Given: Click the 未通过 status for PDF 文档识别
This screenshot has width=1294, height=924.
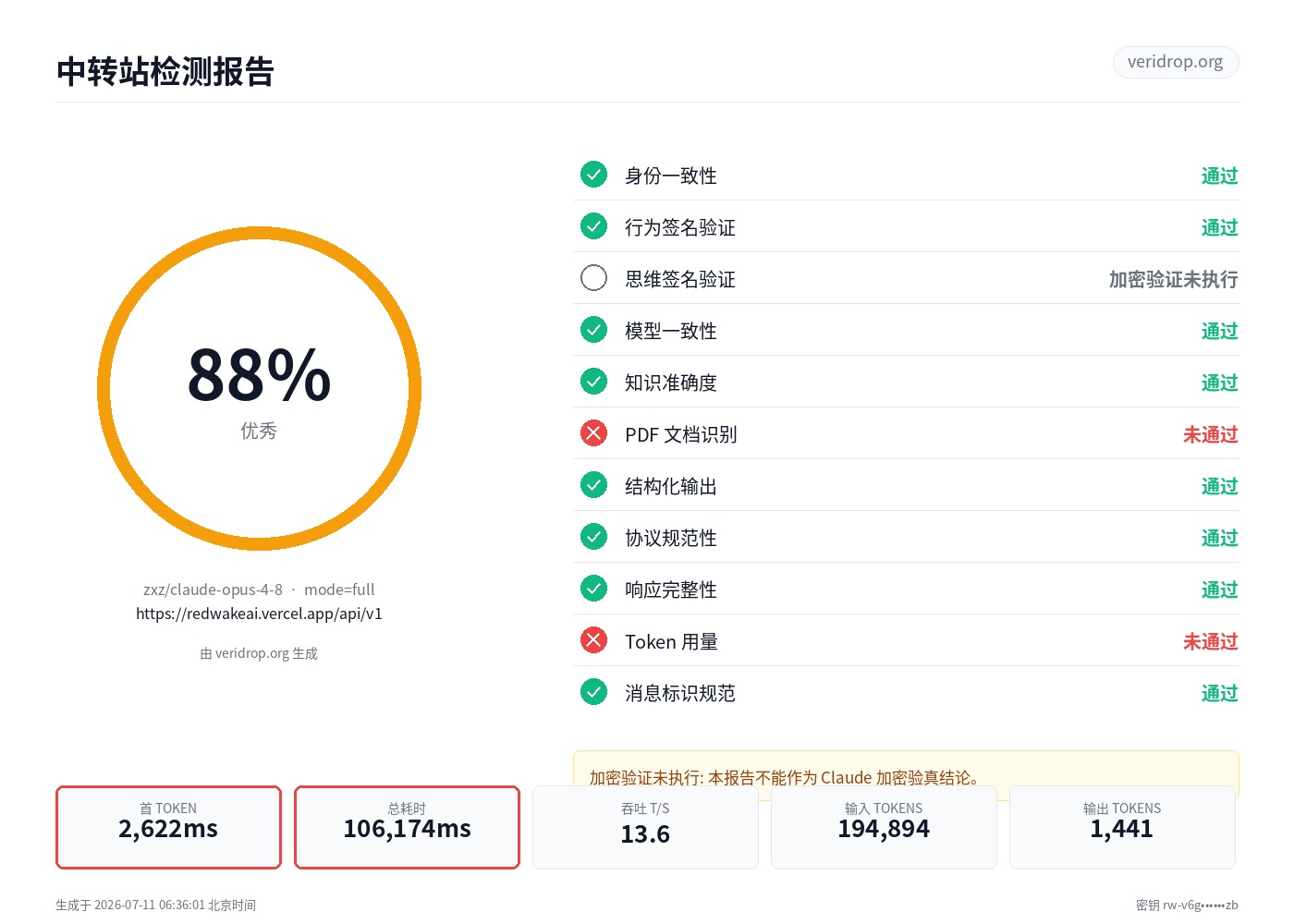Looking at the screenshot, I should (1210, 434).
